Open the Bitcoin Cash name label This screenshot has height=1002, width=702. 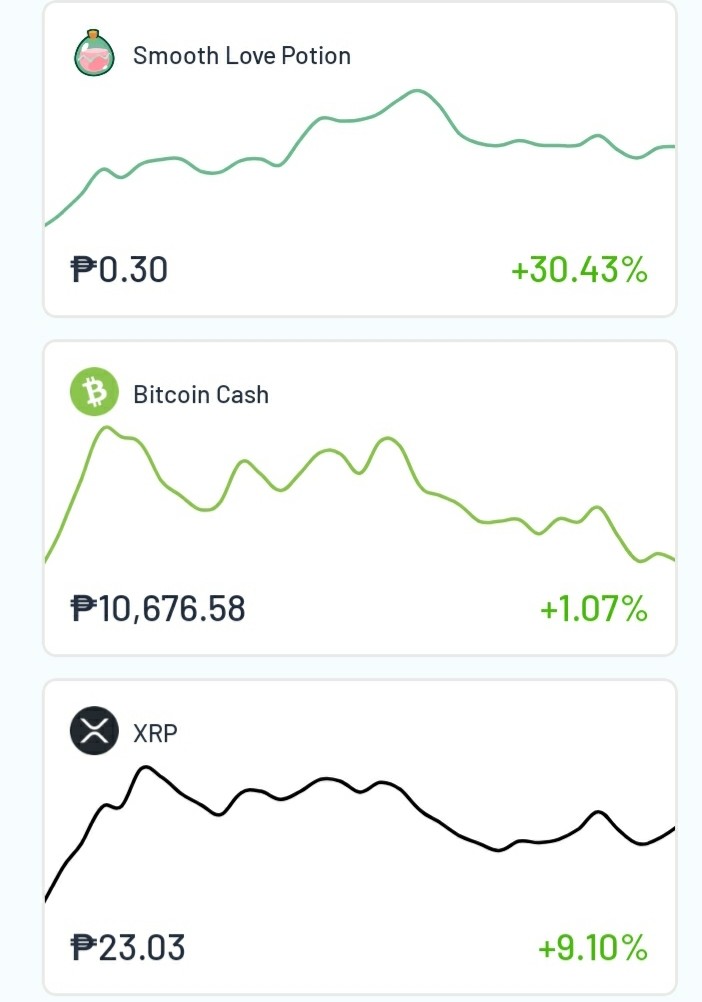(201, 394)
